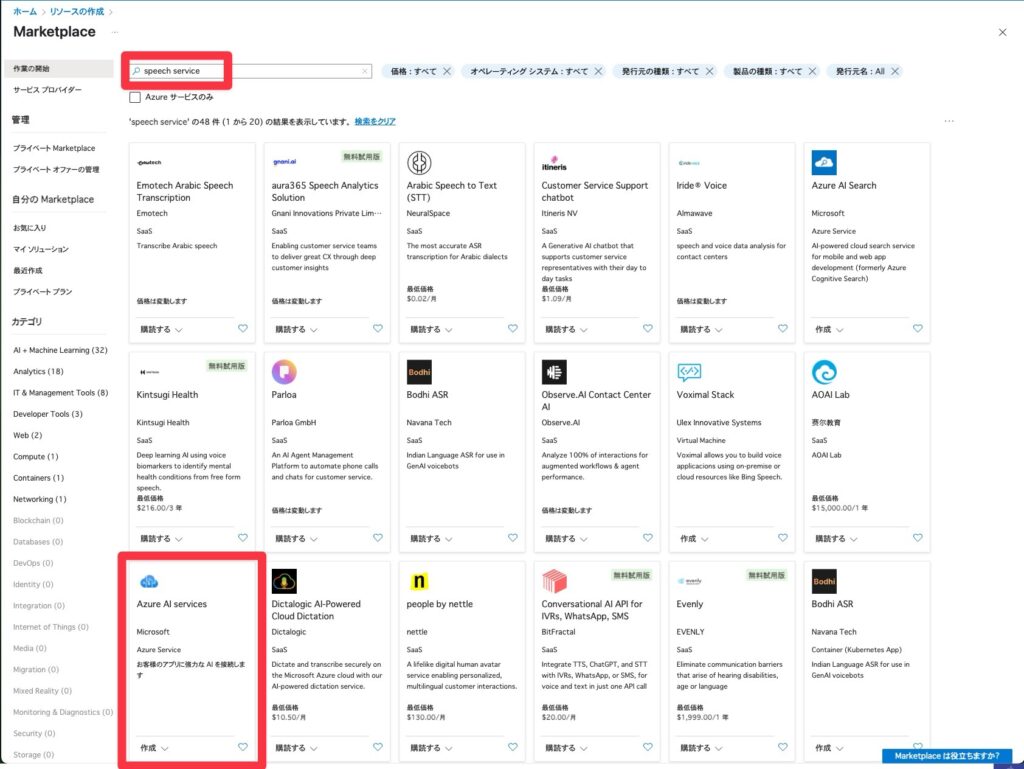
Task: Click the heart on people by nettle
Action: pos(513,747)
